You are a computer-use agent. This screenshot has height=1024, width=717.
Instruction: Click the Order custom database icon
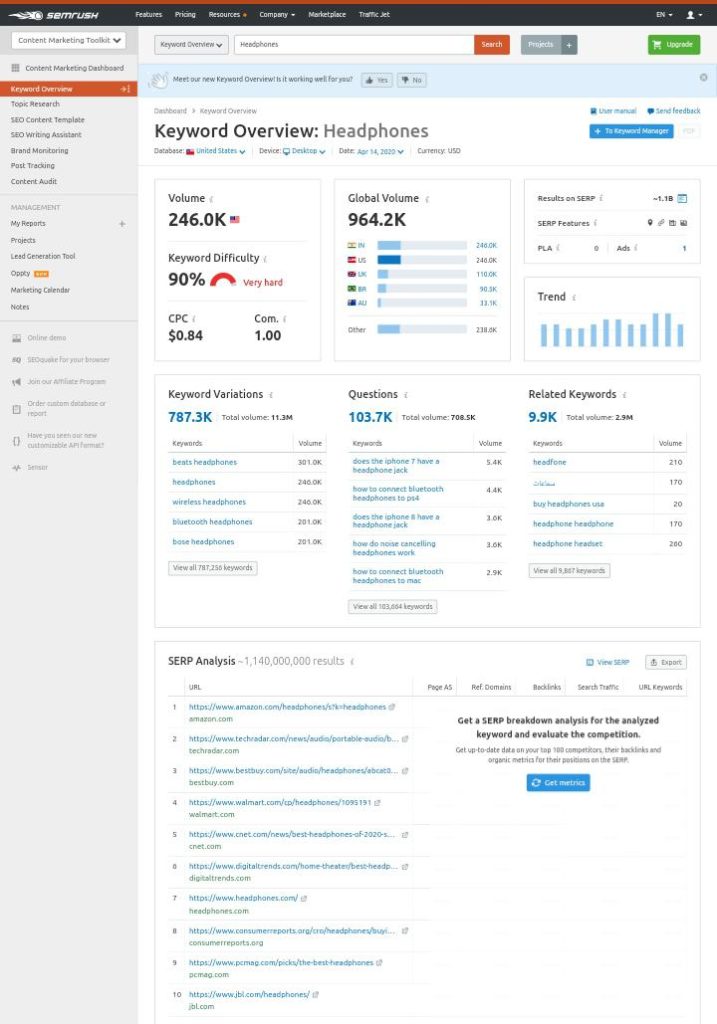tap(16, 409)
